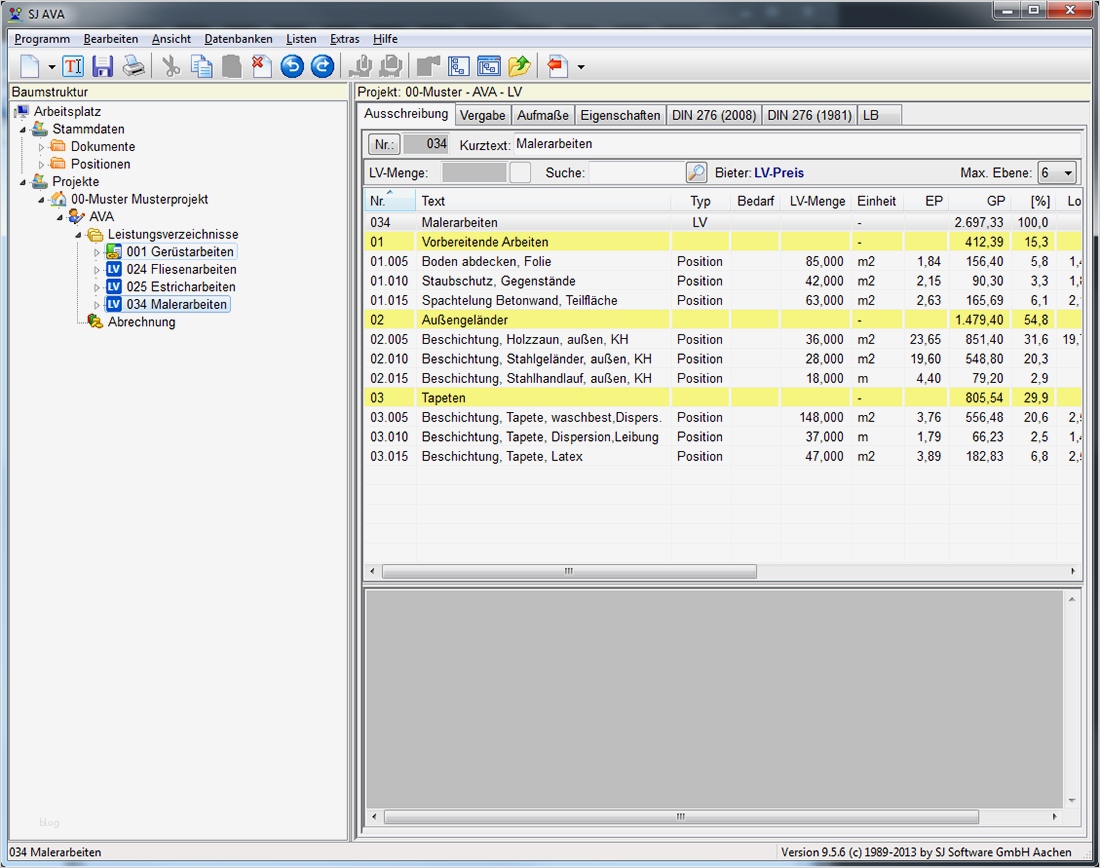
Task: Click the delete (red X document) icon
Action: (x=261, y=67)
